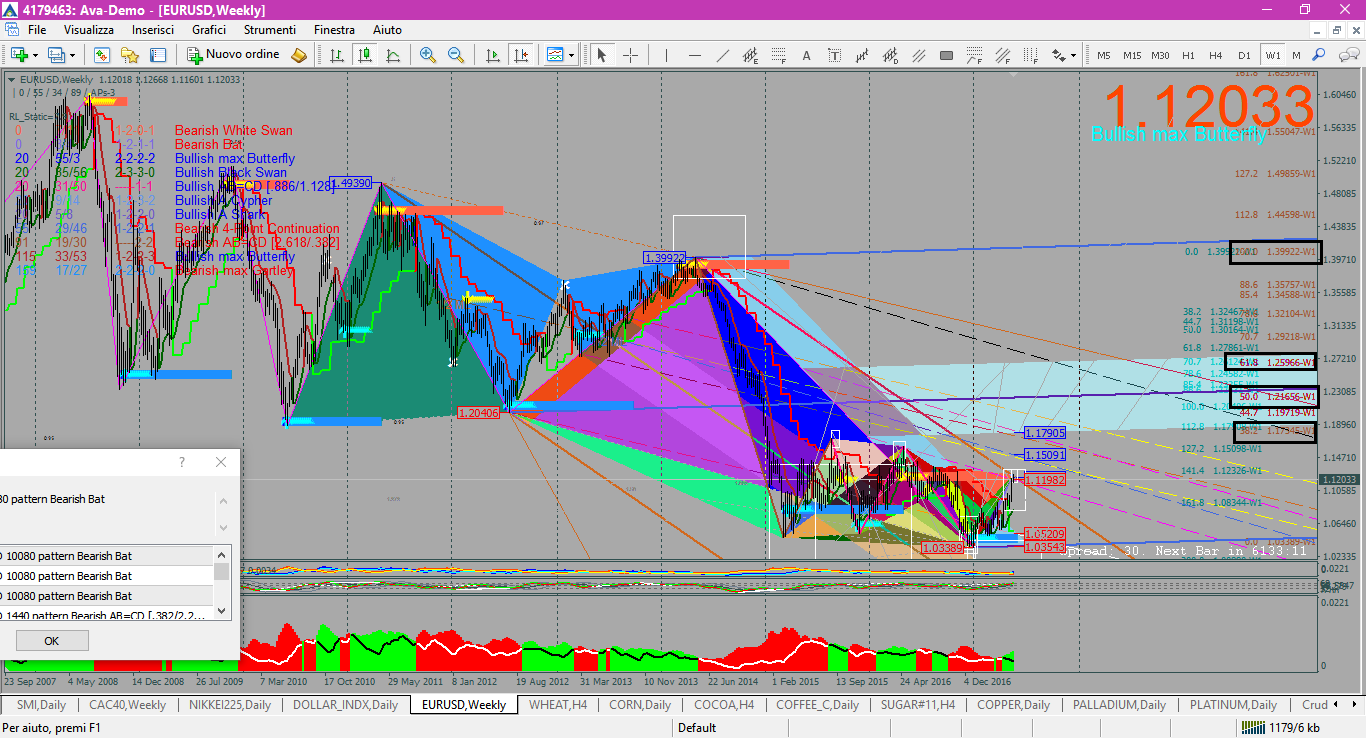1366x738 pixels.
Task: Open the Strumenti menu
Action: pyautogui.click(x=270, y=30)
